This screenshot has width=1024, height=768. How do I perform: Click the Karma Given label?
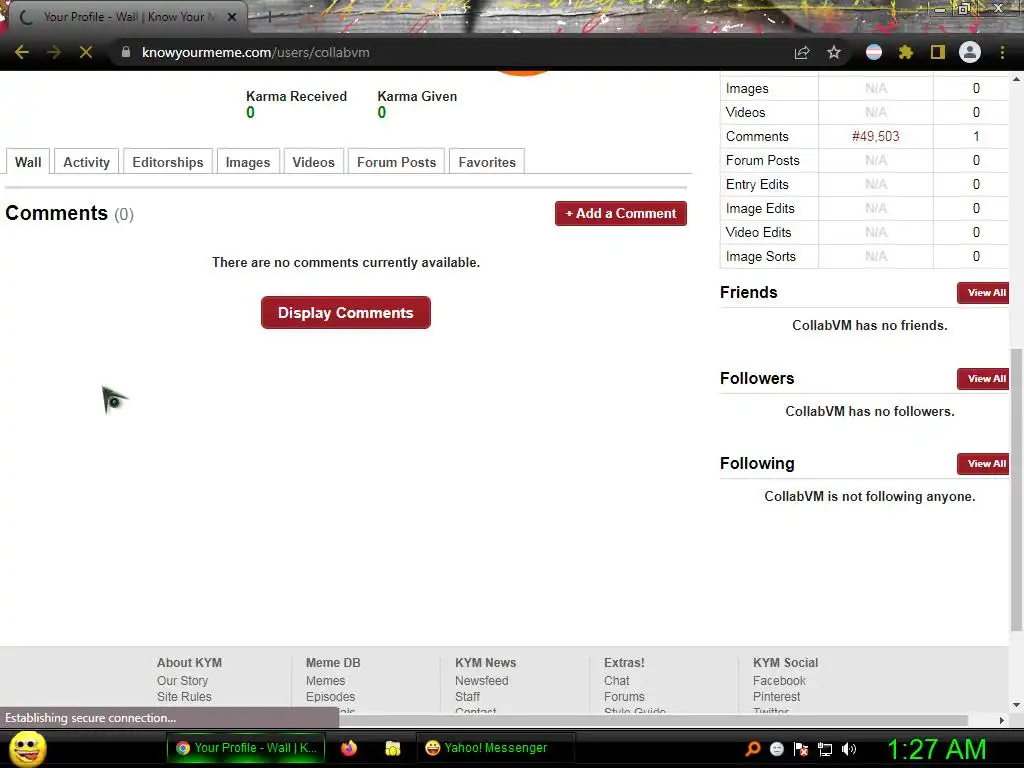(417, 97)
